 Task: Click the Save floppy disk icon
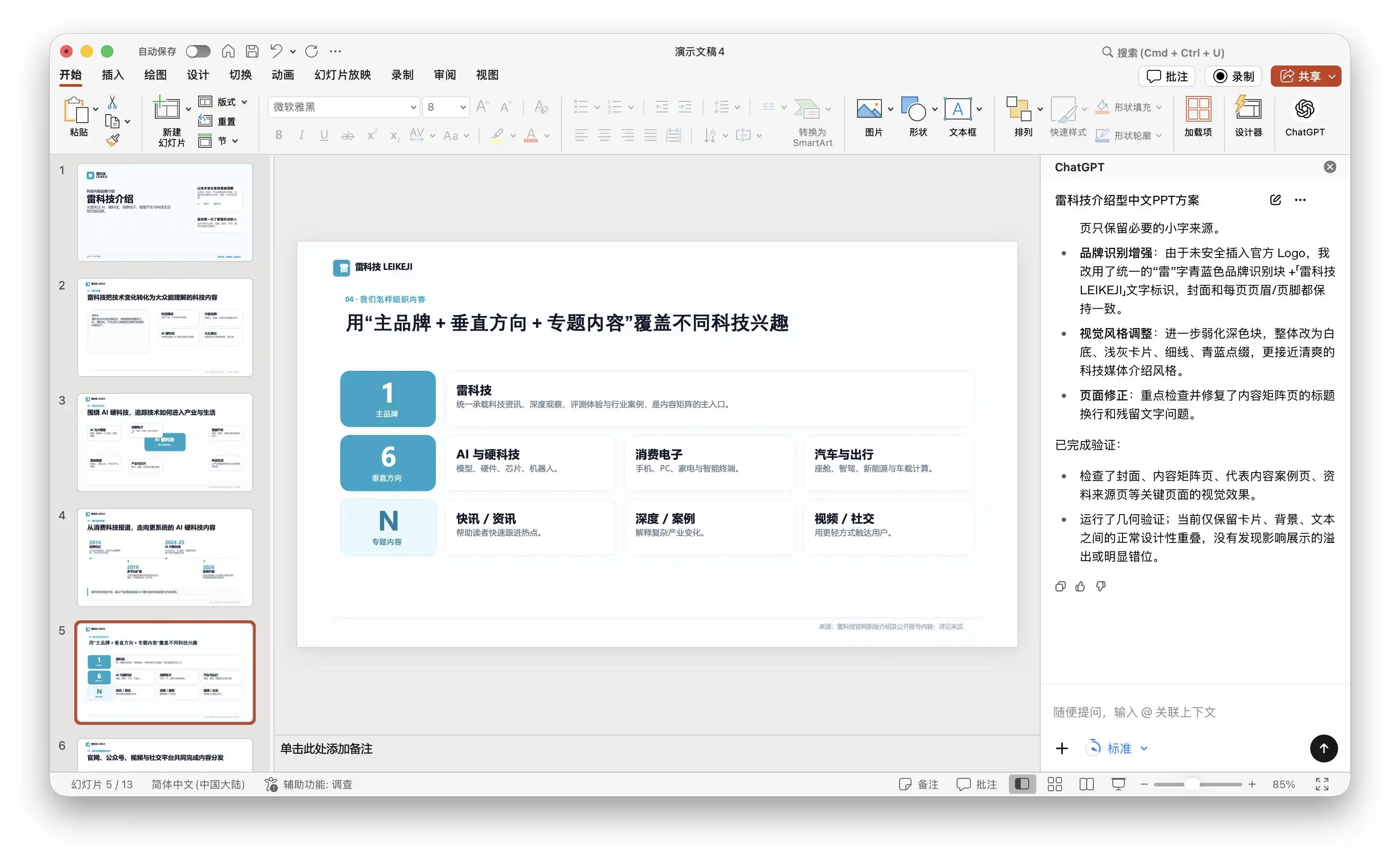[x=252, y=51]
